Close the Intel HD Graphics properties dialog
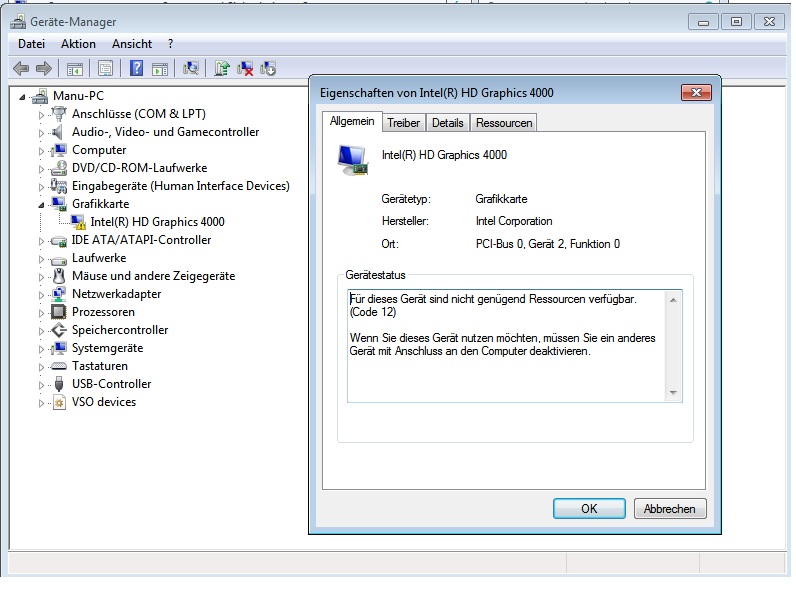The width and height of the screenshot is (796, 597). click(x=696, y=92)
